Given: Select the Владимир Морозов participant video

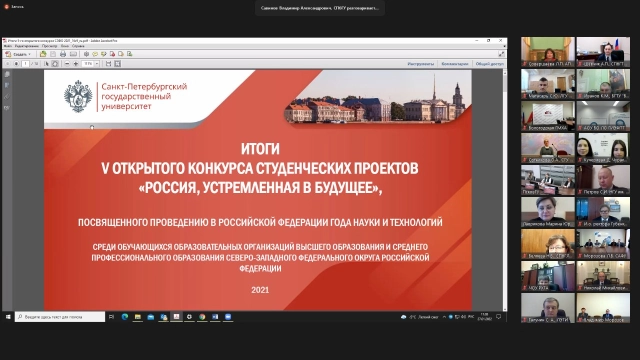Looking at the screenshot, I should 603,308.
